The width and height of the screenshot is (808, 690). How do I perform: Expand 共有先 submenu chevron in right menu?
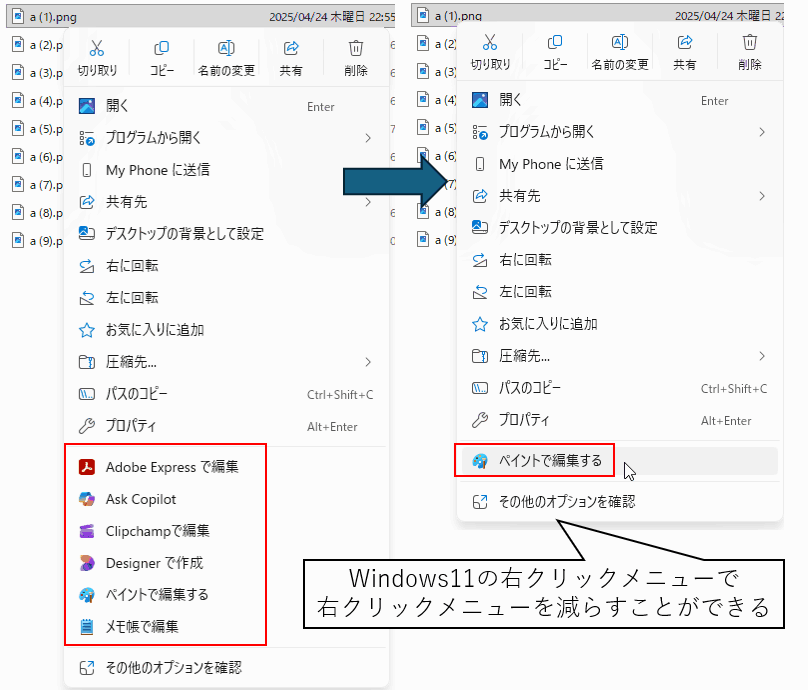click(x=762, y=196)
